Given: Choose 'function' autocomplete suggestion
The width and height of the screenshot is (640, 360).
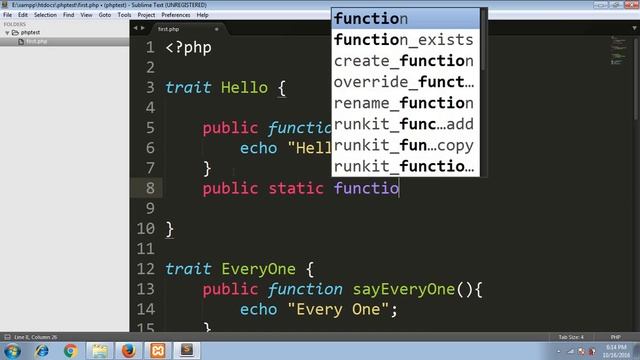Looking at the screenshot, I should point(406,18).
